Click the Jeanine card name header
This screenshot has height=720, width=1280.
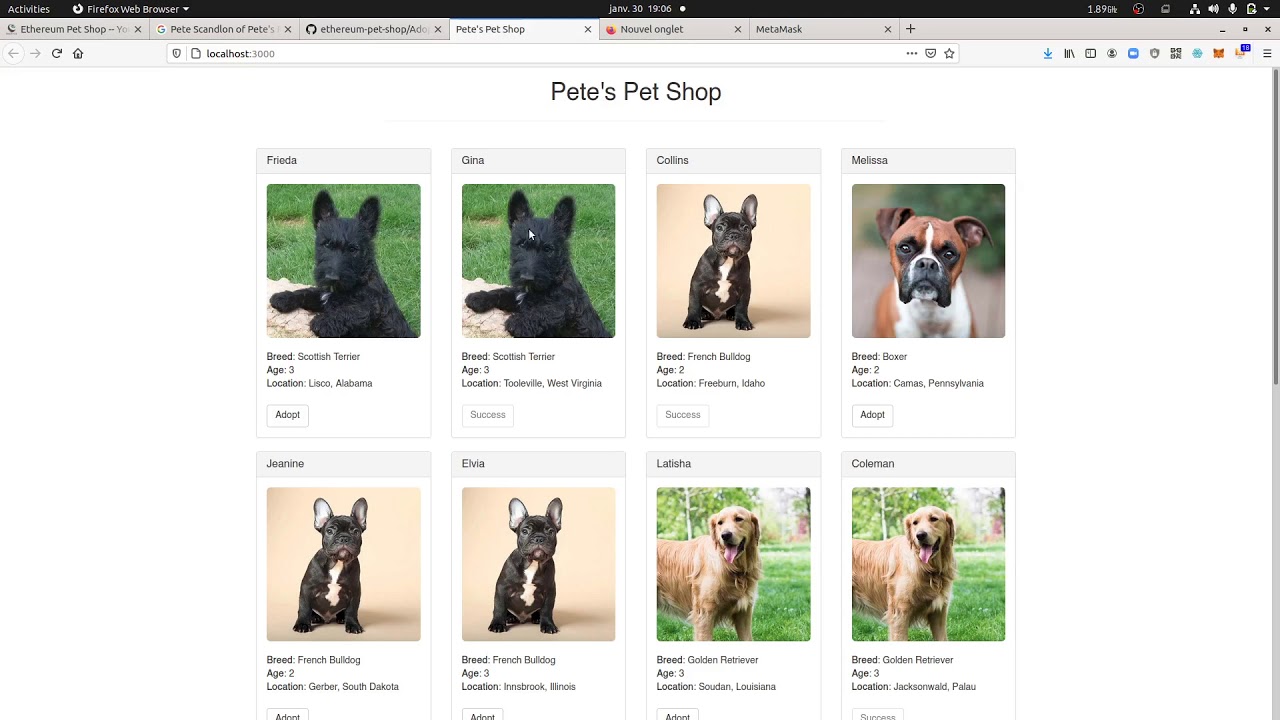click(343, 464)
